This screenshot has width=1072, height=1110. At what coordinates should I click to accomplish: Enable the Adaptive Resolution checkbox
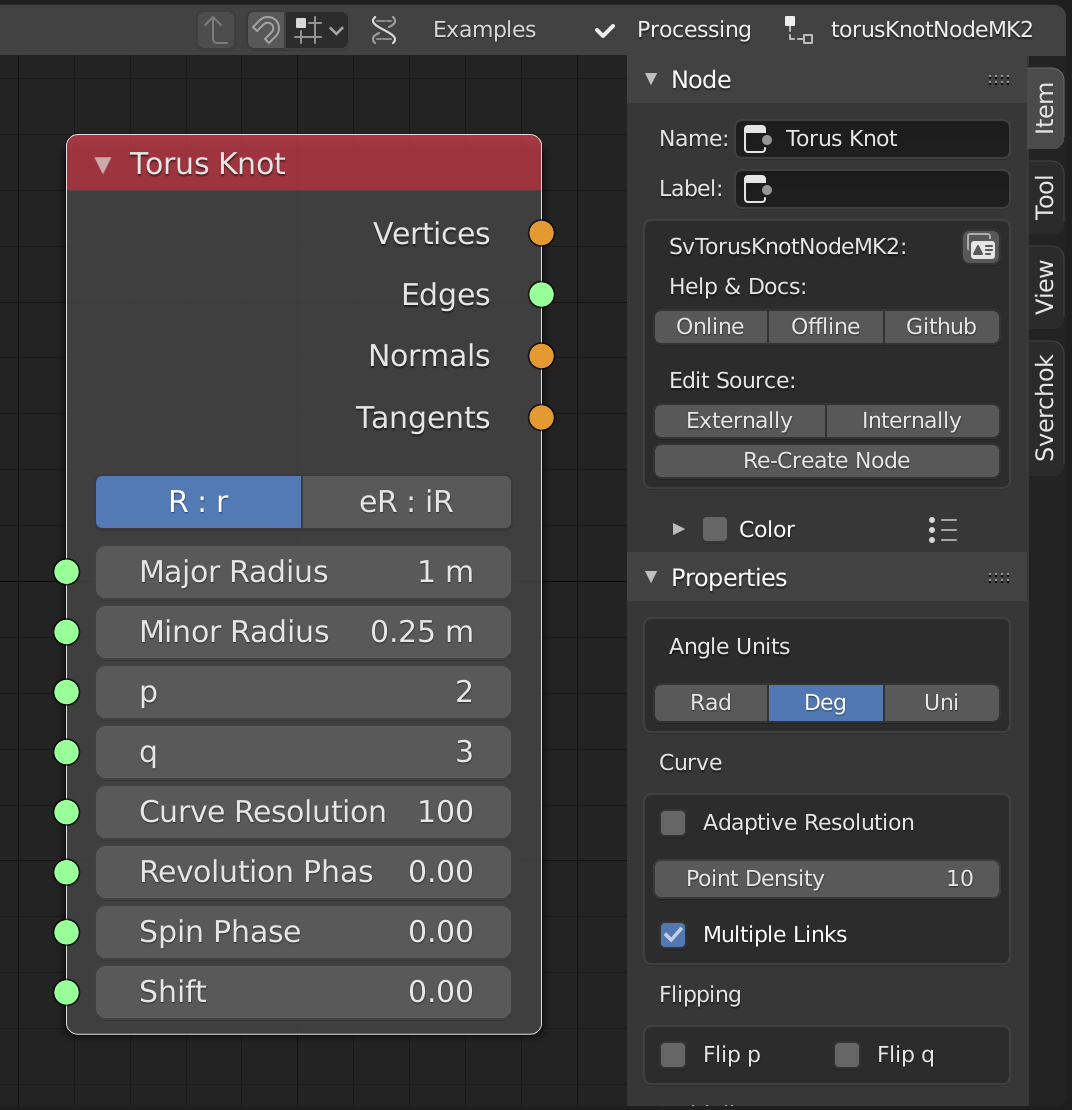click(674, 823)
